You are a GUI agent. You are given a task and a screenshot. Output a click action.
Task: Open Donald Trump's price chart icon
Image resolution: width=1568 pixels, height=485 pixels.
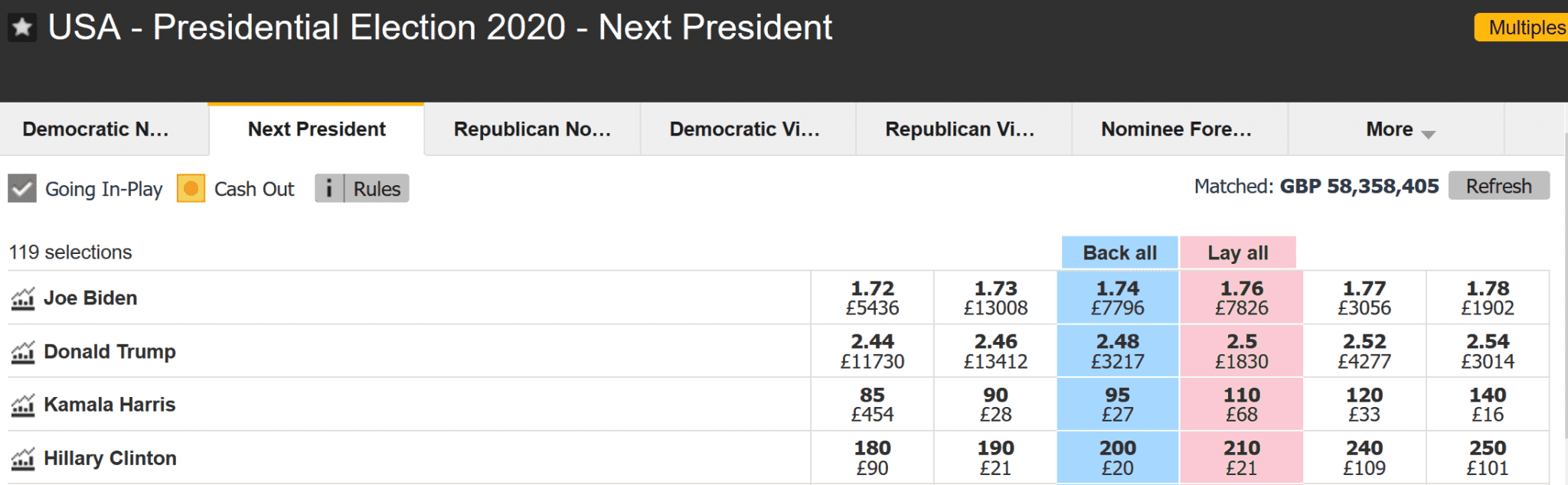coord(23,352)
